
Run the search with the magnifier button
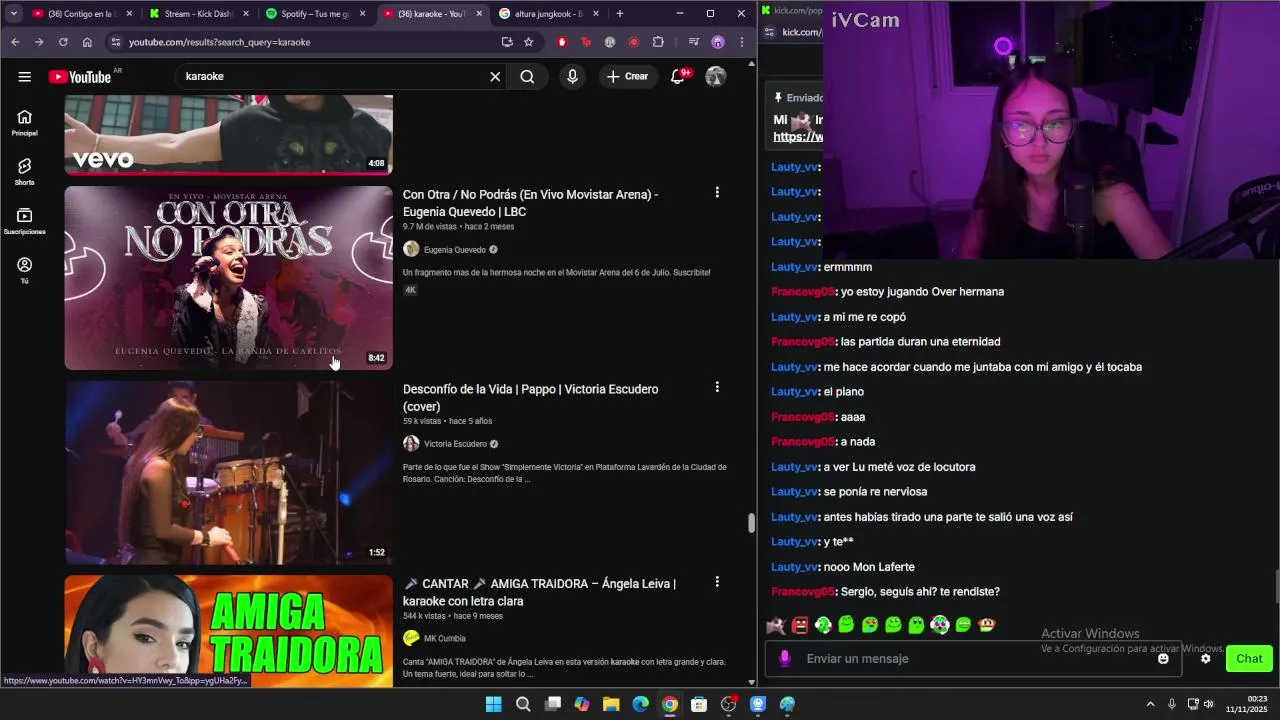click(527, 77)
